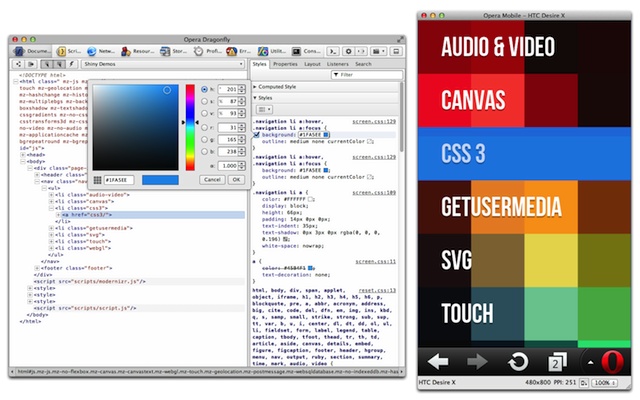This screenshot has width=640, height=400.
Task: Click the expand DOM tree icon
Action: [18, 64]
